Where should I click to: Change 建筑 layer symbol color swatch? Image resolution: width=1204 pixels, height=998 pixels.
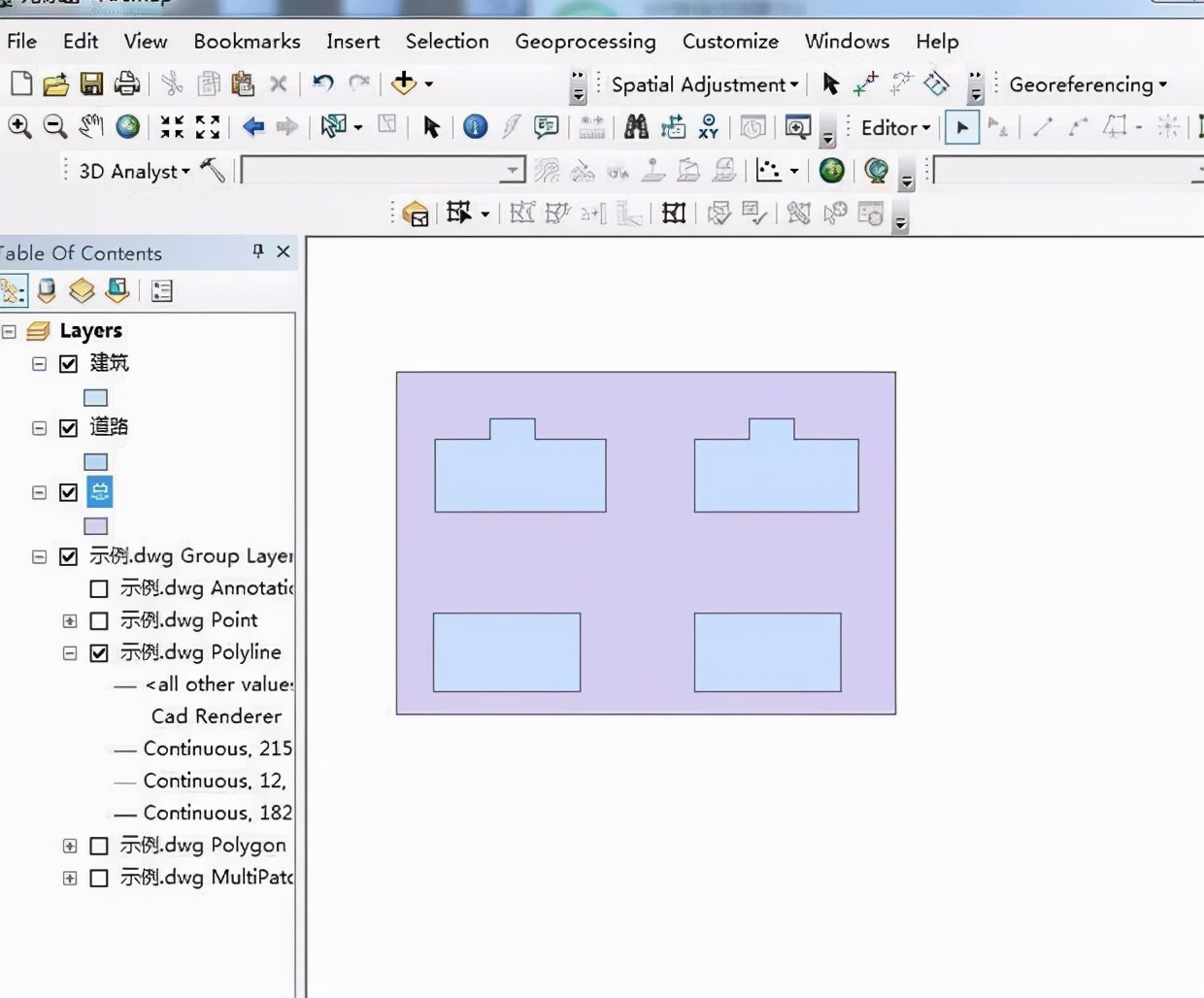tap(95, 397)
